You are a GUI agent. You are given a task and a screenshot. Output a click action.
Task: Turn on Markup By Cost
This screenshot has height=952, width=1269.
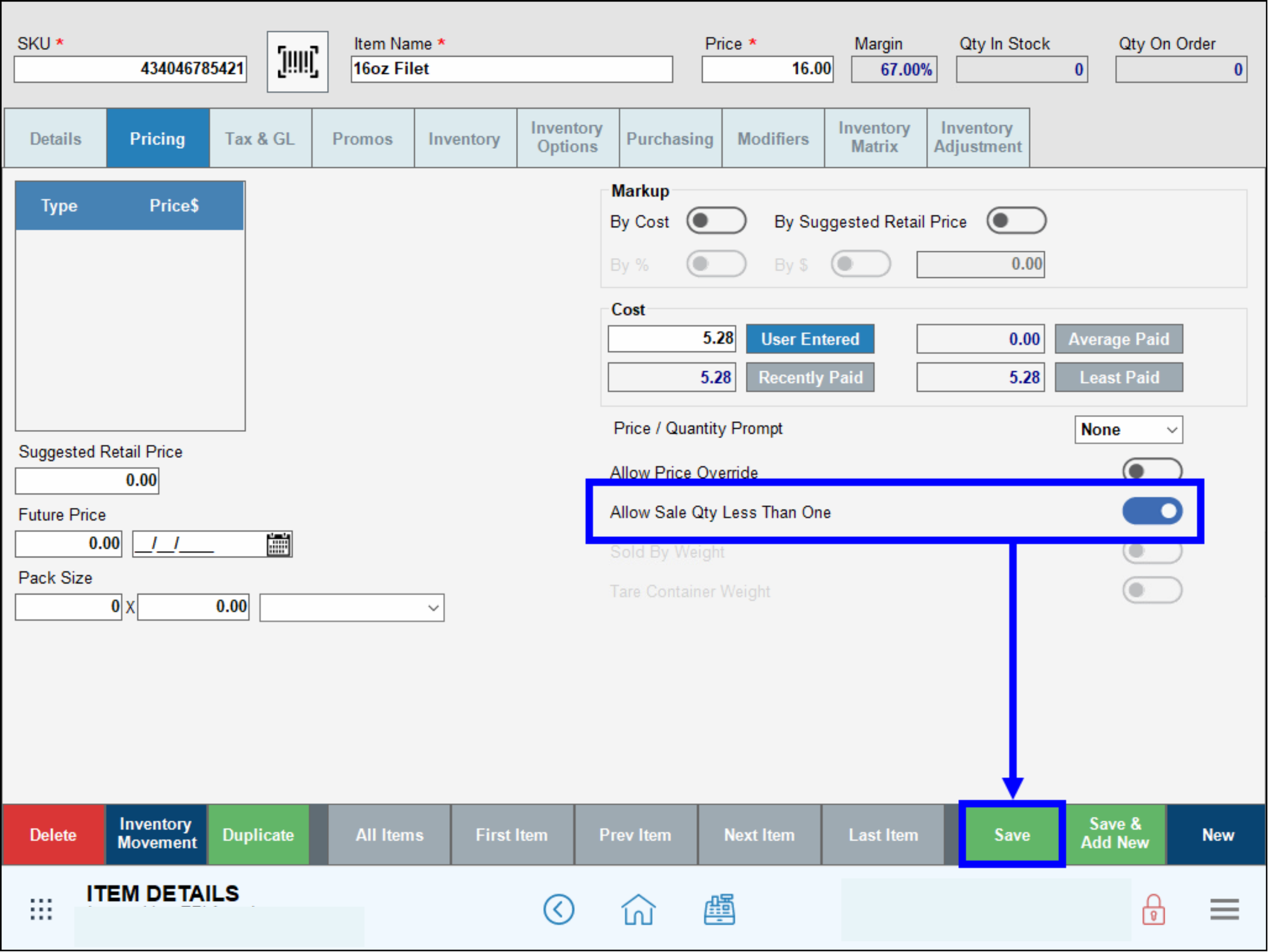(x=716, y=220)
